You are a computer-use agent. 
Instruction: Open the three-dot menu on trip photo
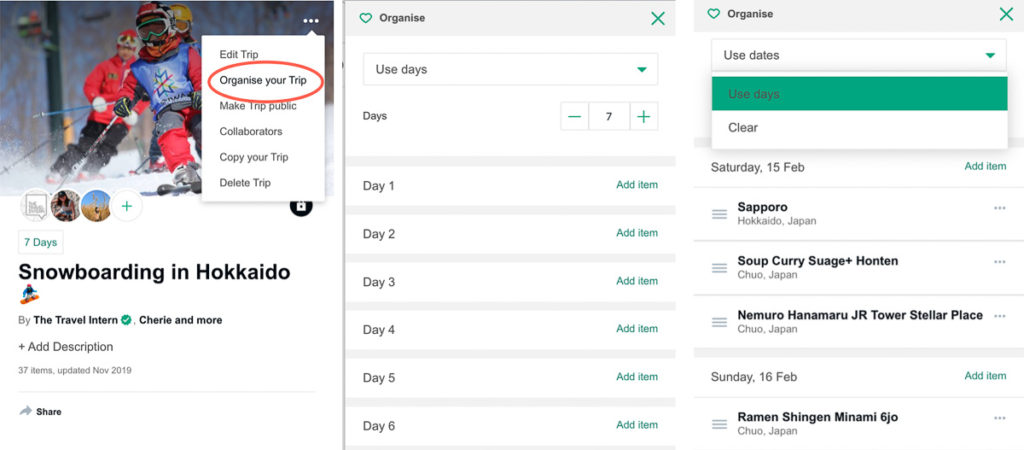pos(311,22)
